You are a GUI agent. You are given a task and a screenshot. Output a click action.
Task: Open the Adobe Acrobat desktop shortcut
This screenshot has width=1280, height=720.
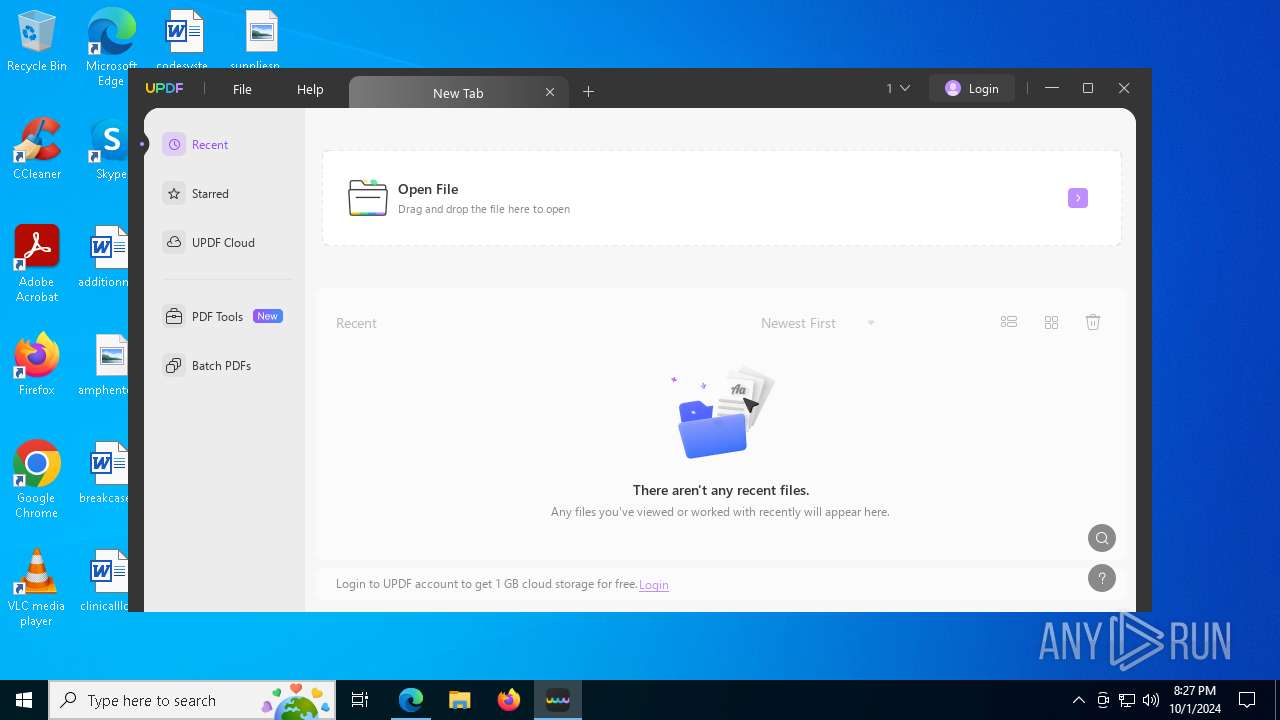pyautogui.click(x=37, y=264)
